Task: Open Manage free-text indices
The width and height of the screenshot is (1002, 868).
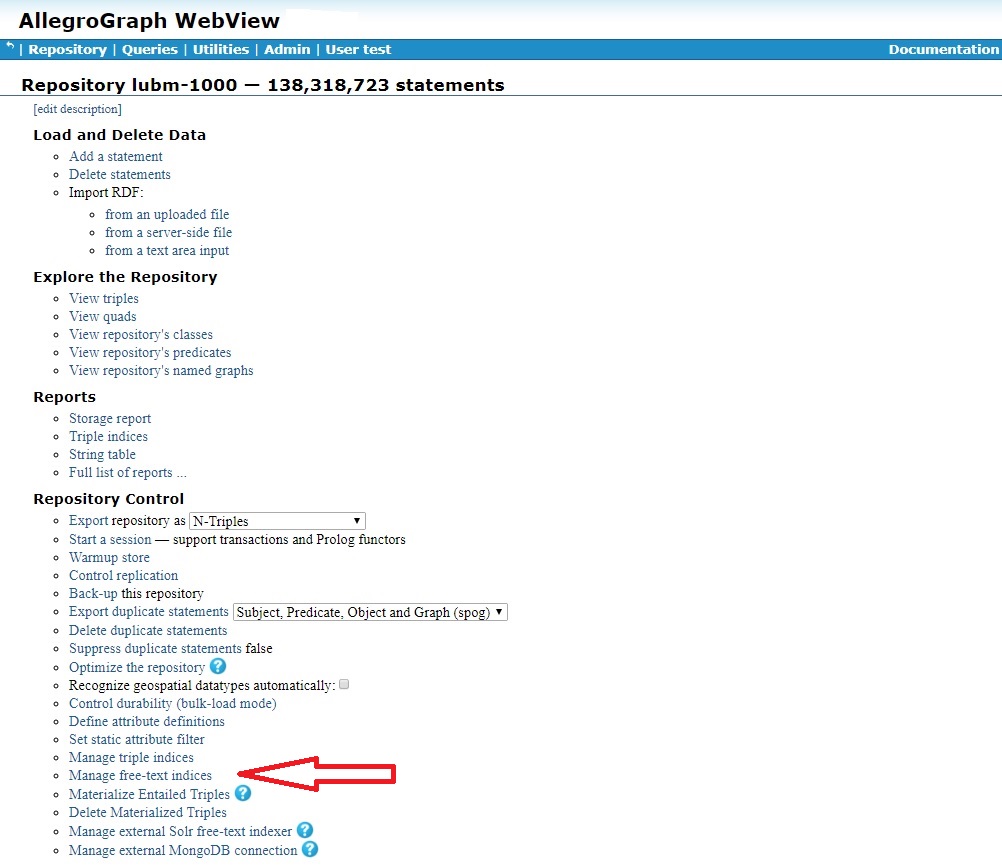Action: (140, 775)
